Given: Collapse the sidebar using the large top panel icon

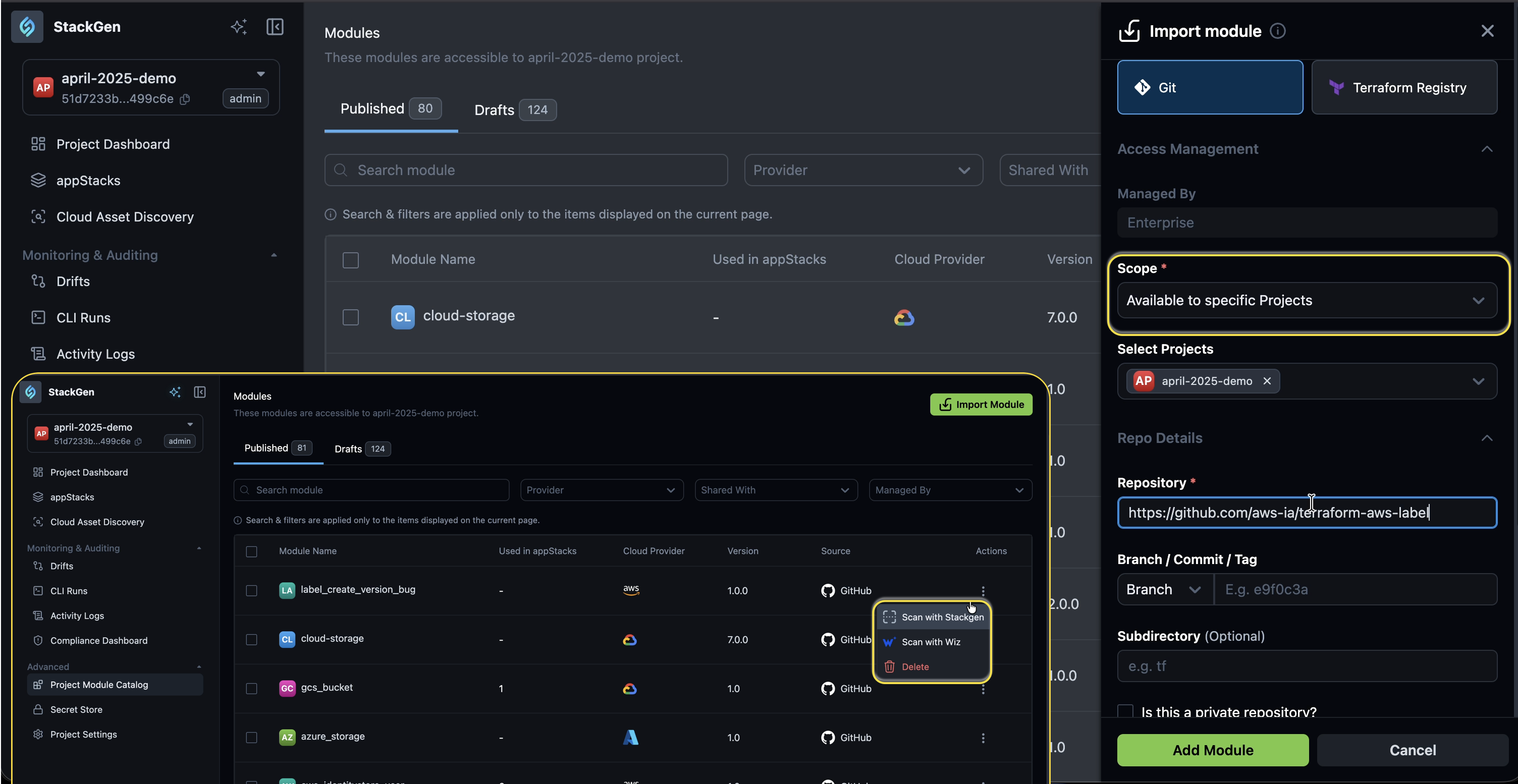Looking at the screenshot, I should tap(275, 27).
